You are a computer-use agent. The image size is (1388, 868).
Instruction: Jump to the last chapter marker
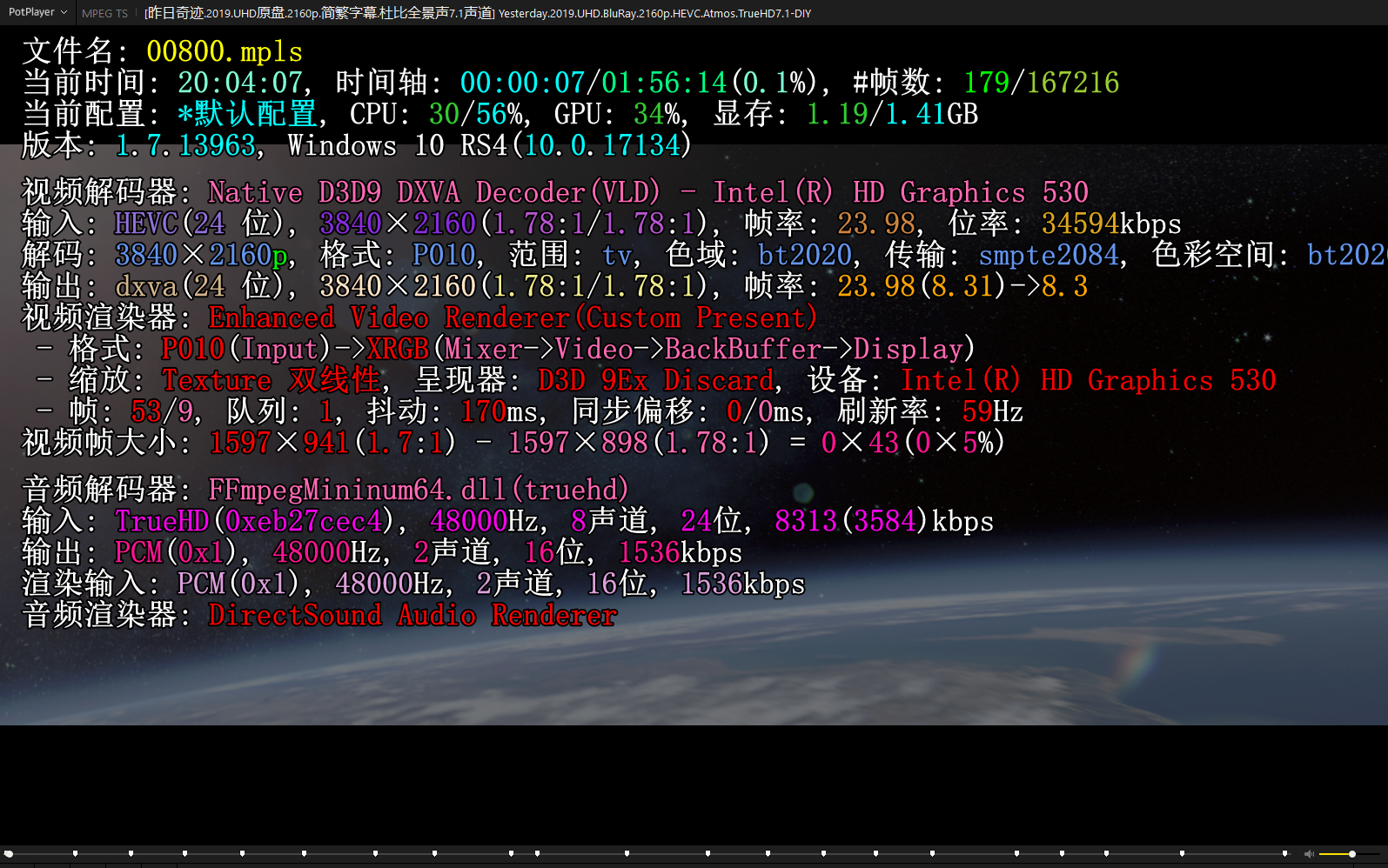click(x=1284, y=853)
